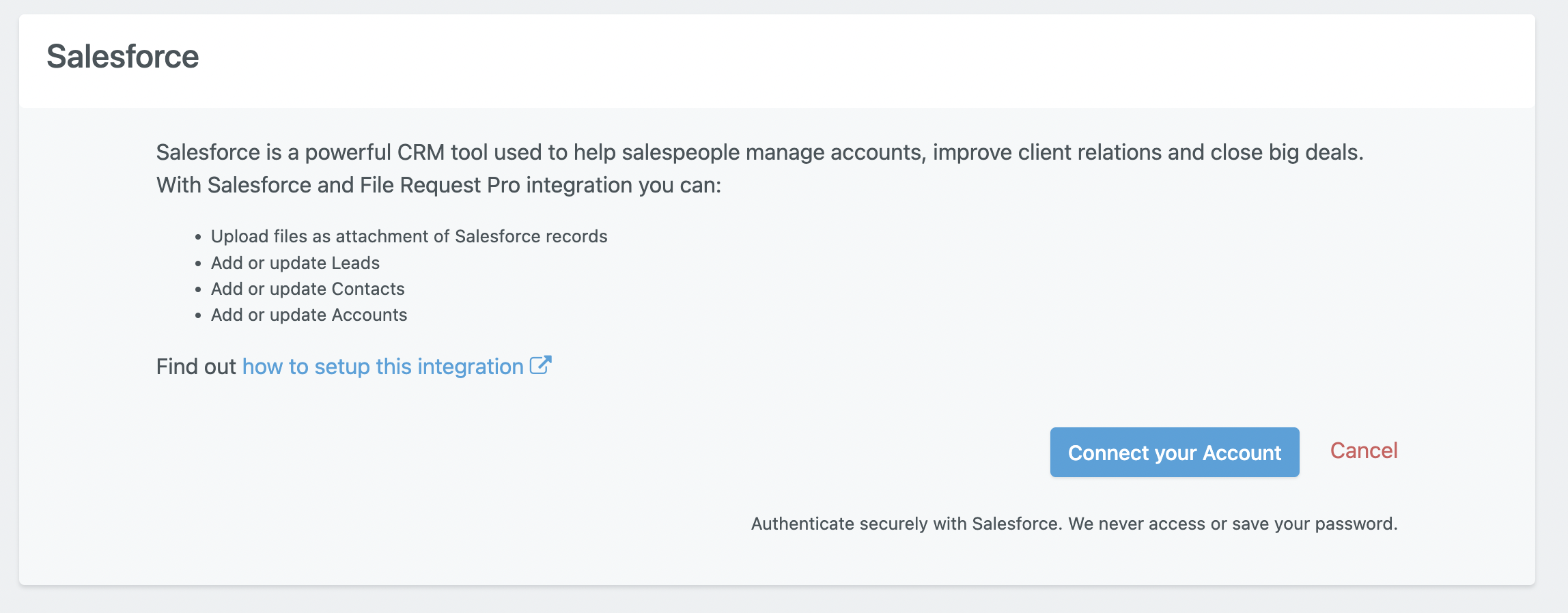Viewport: 1568px width, 613px height.
Task: Click the 'Add or update Contacts' bullet
Action: coord(308,289)
